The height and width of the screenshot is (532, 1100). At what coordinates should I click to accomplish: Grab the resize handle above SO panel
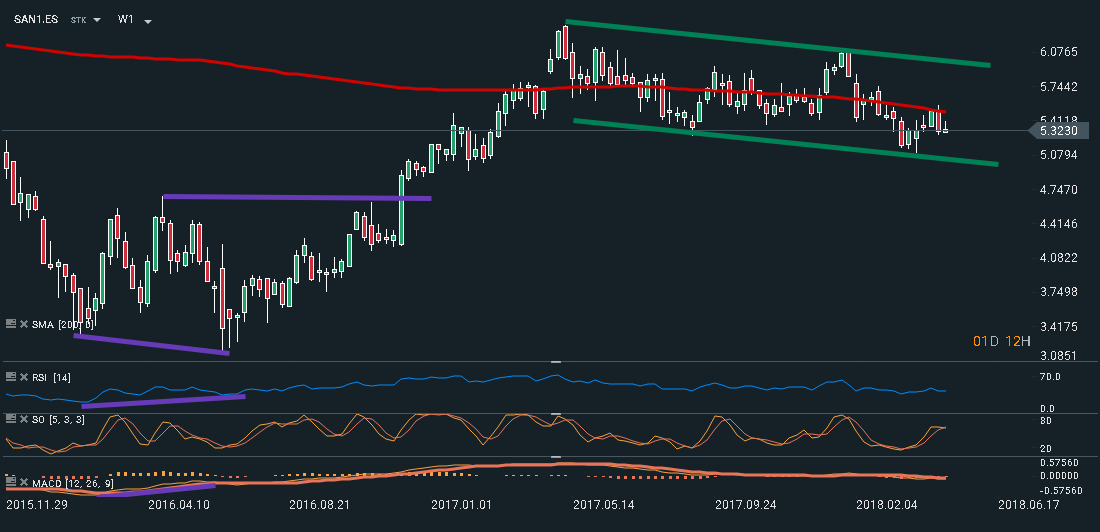click(556, 413)
